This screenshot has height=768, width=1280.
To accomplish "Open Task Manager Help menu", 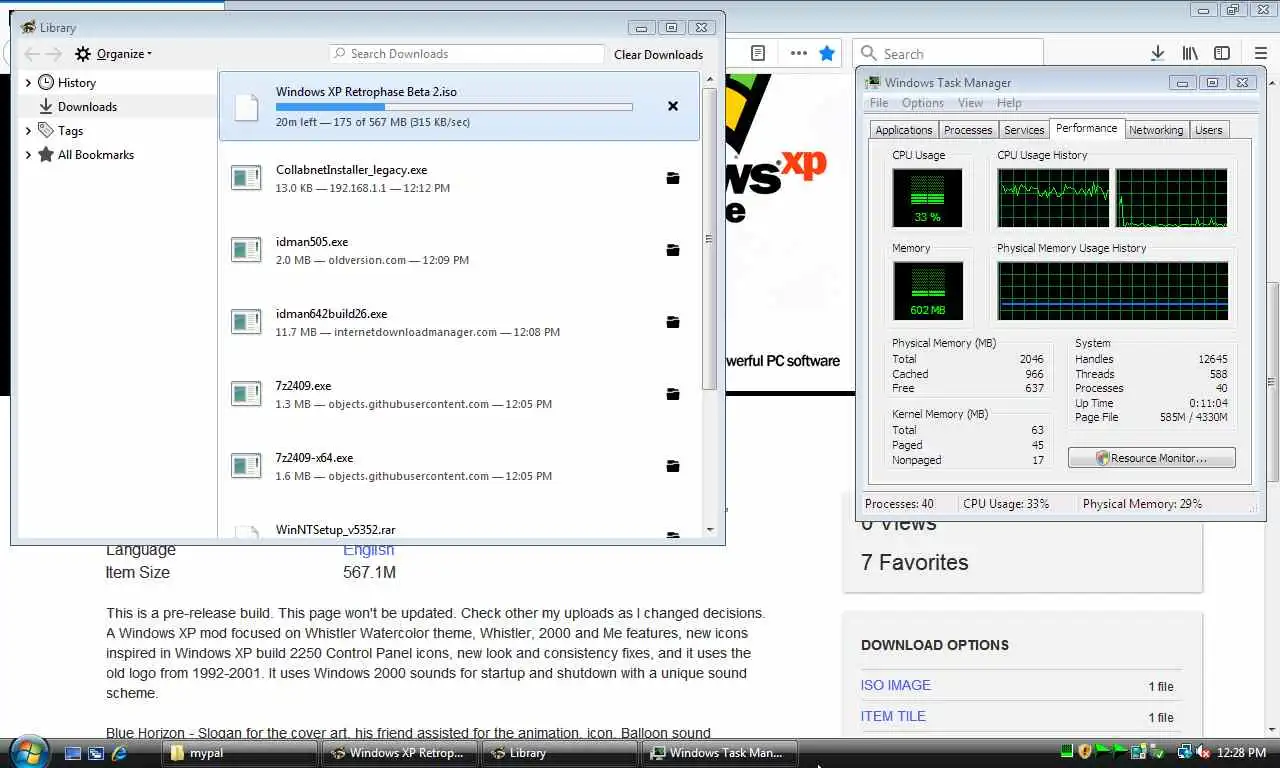I will (1009, 103).
